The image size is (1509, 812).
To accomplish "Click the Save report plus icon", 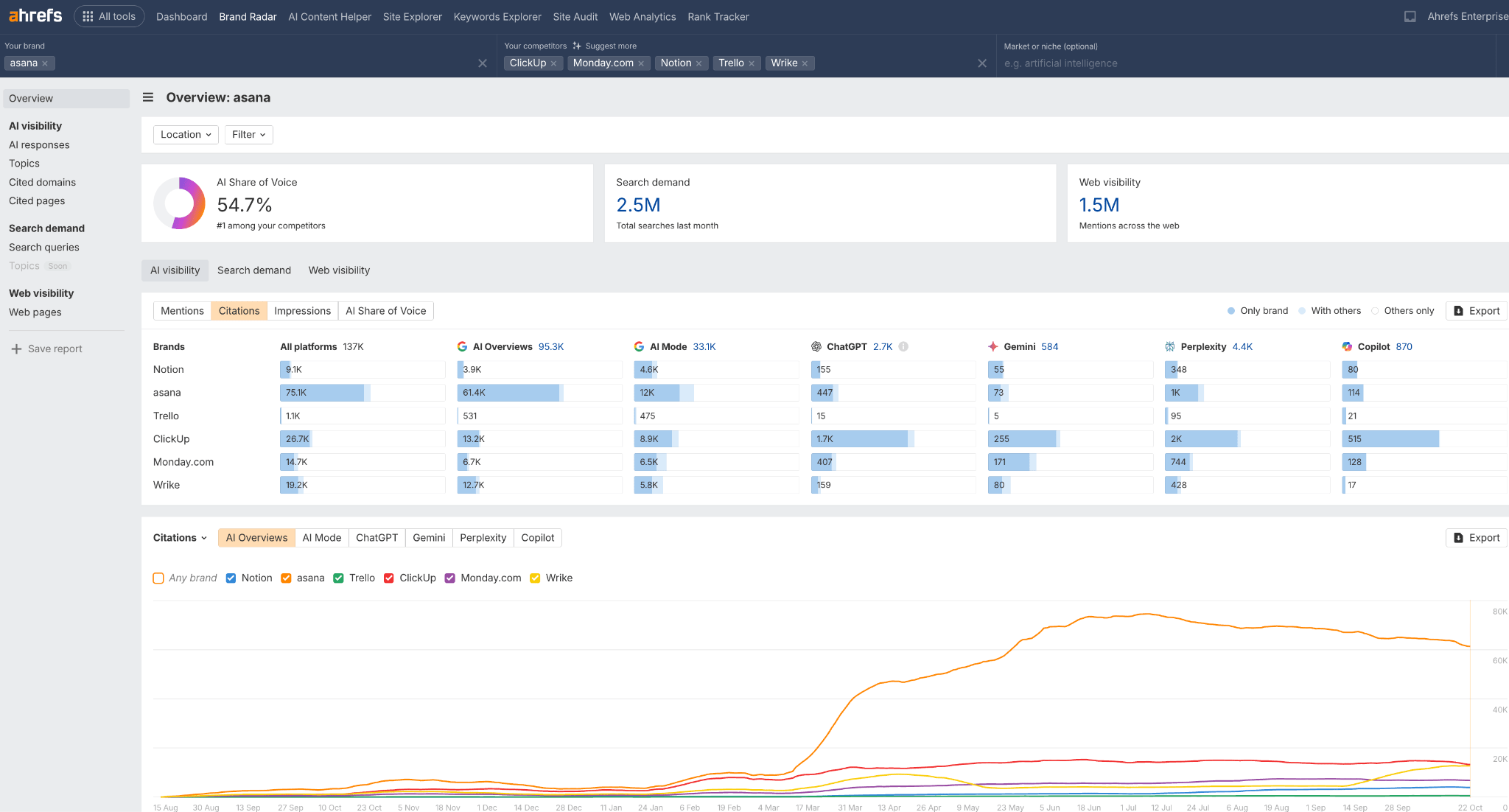I will click(x=18, y=348).
